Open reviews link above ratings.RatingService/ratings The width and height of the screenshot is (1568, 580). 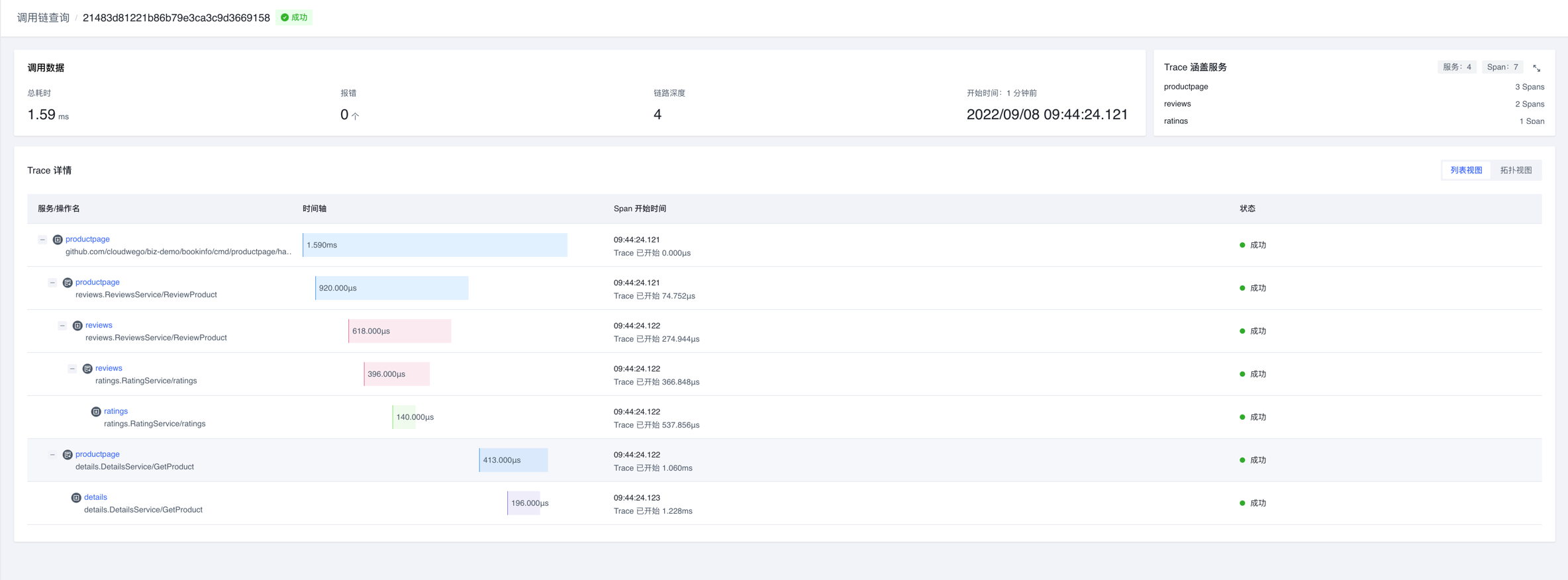tap(109, 368)
